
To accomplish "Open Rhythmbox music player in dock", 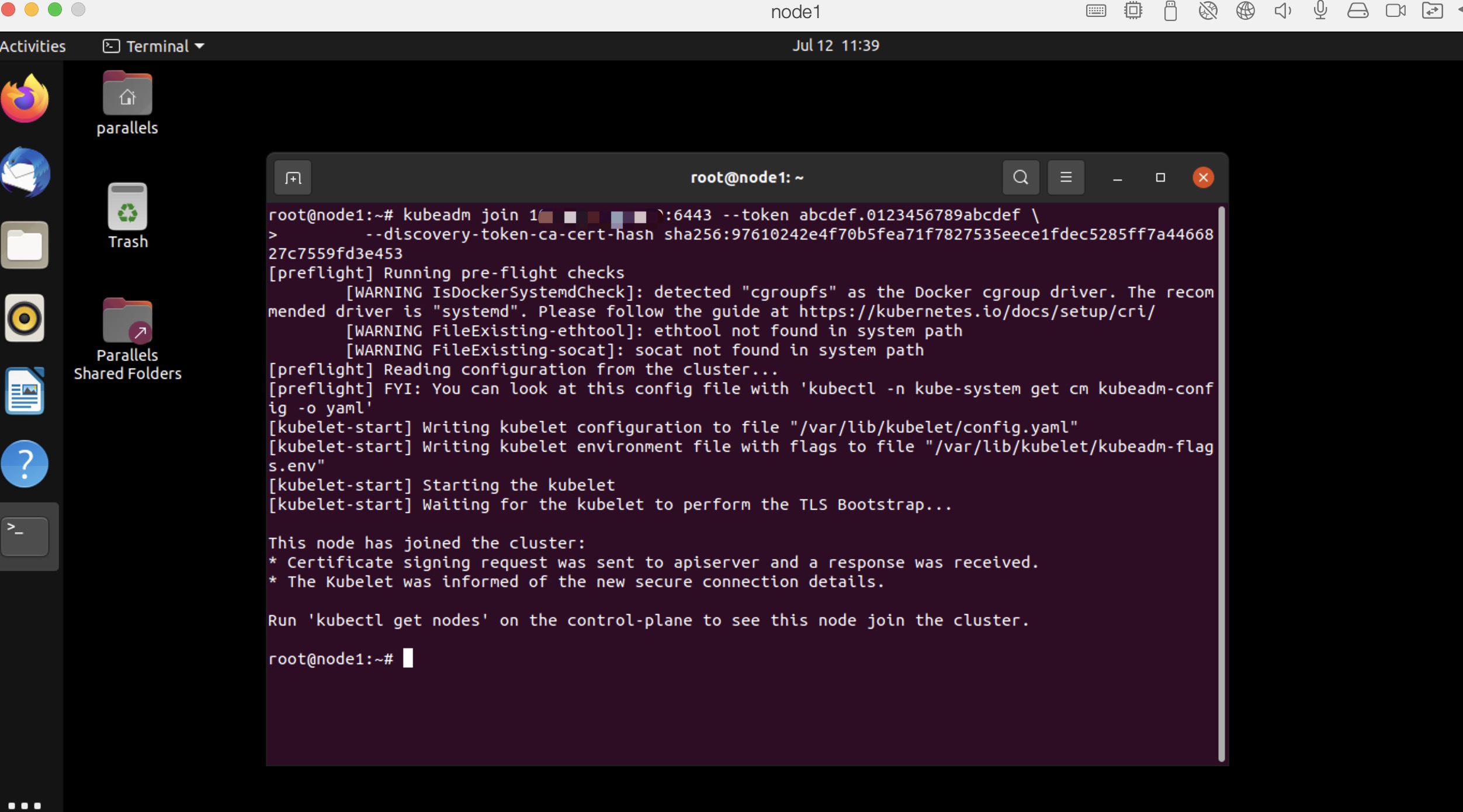I will click(x=25, y=318).
